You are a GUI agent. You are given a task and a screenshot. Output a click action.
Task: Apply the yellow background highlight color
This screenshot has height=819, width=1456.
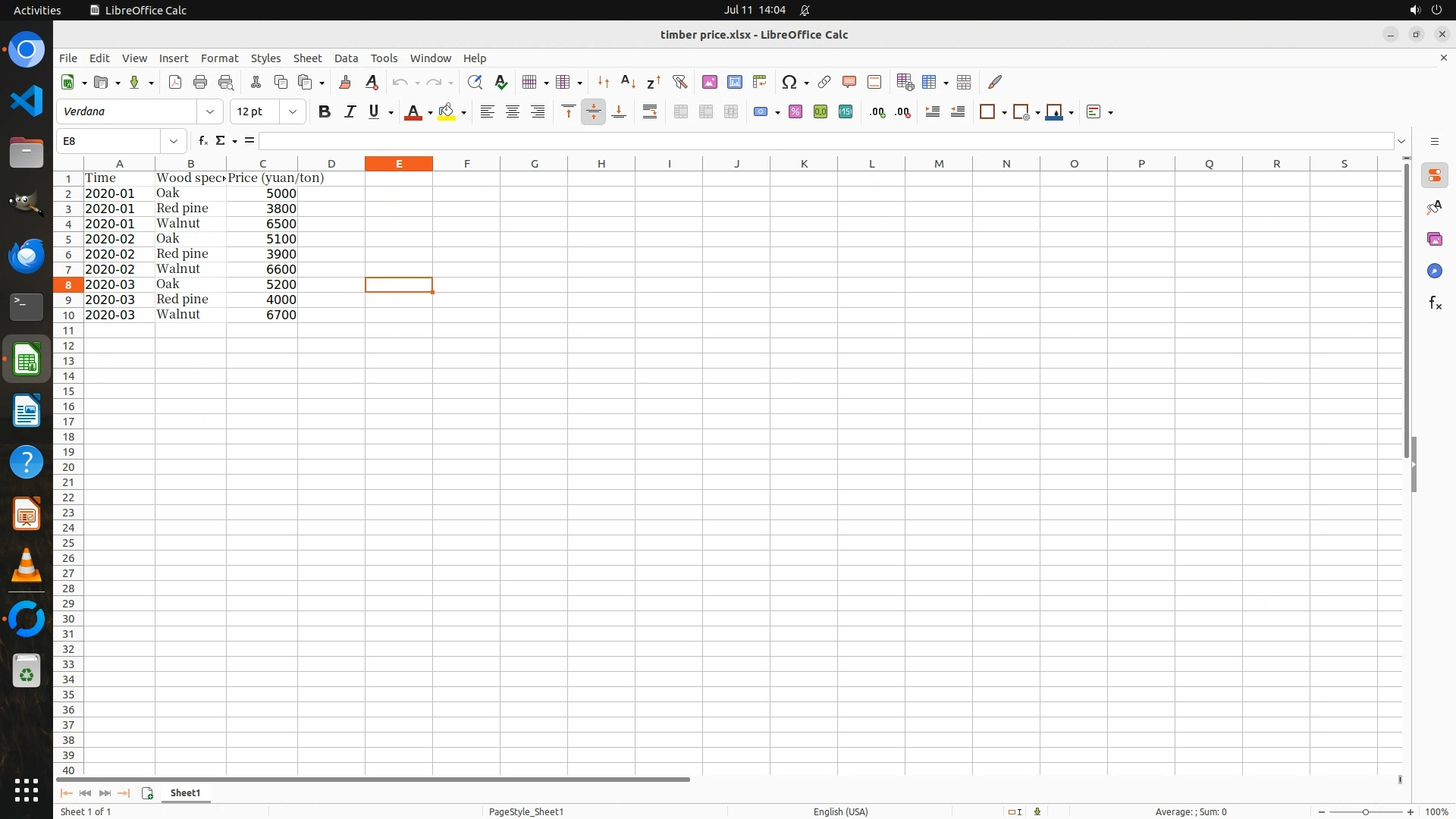pyautogui.click(x=447, y=112)
